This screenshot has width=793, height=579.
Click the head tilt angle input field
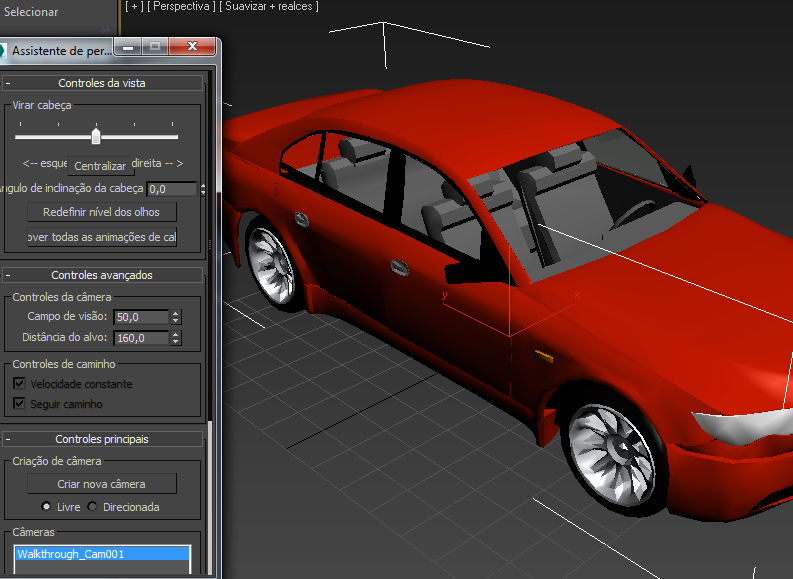[x=172, y=189]
